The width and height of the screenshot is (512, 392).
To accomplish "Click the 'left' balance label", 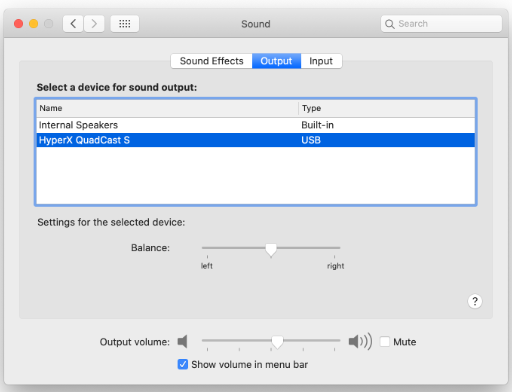I will click(207, 266).
